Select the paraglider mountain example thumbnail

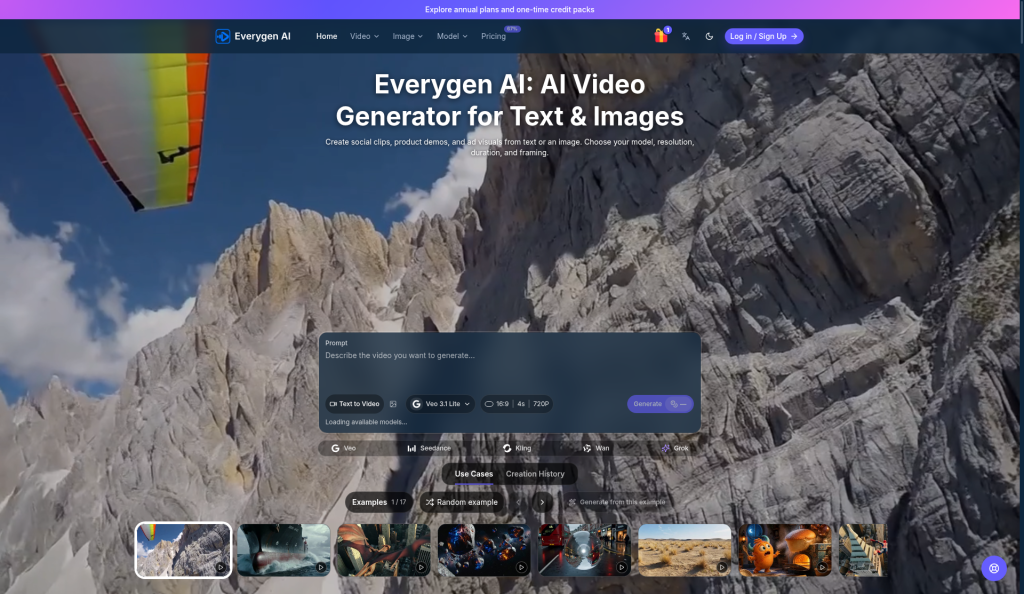point(184,550)
